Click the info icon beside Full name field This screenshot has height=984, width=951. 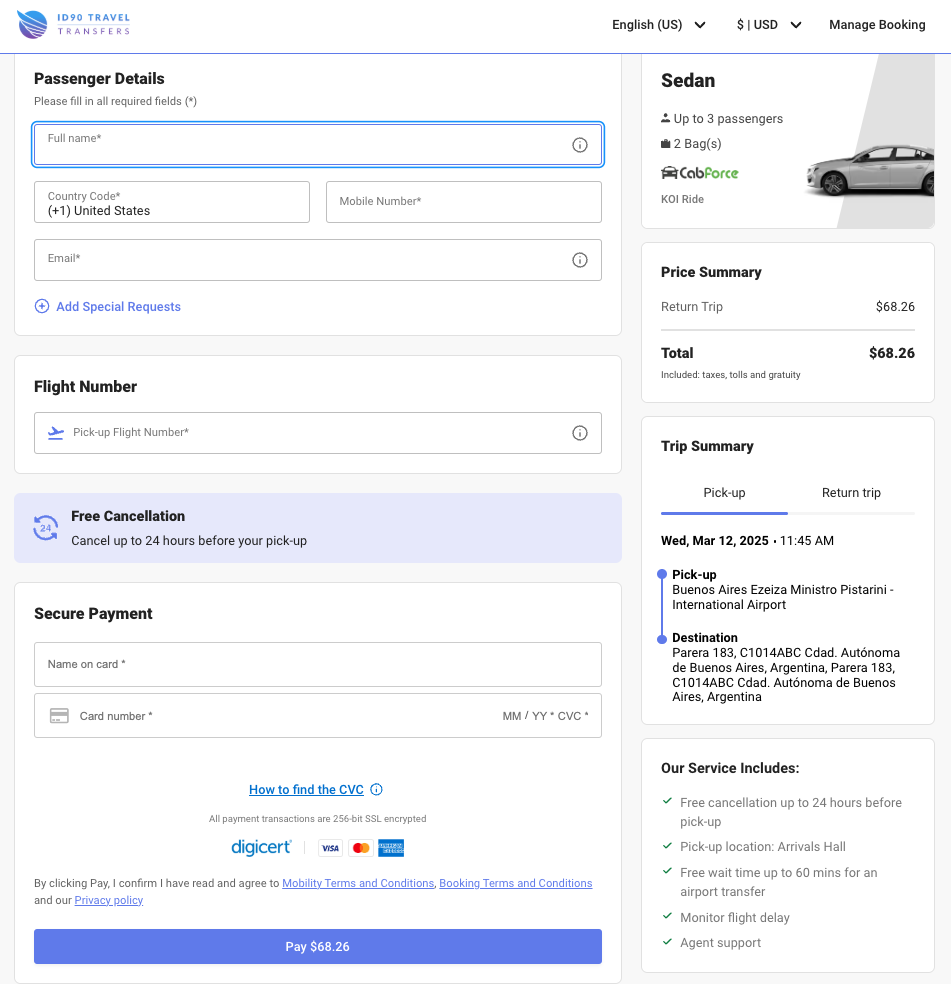coord(580,144)
